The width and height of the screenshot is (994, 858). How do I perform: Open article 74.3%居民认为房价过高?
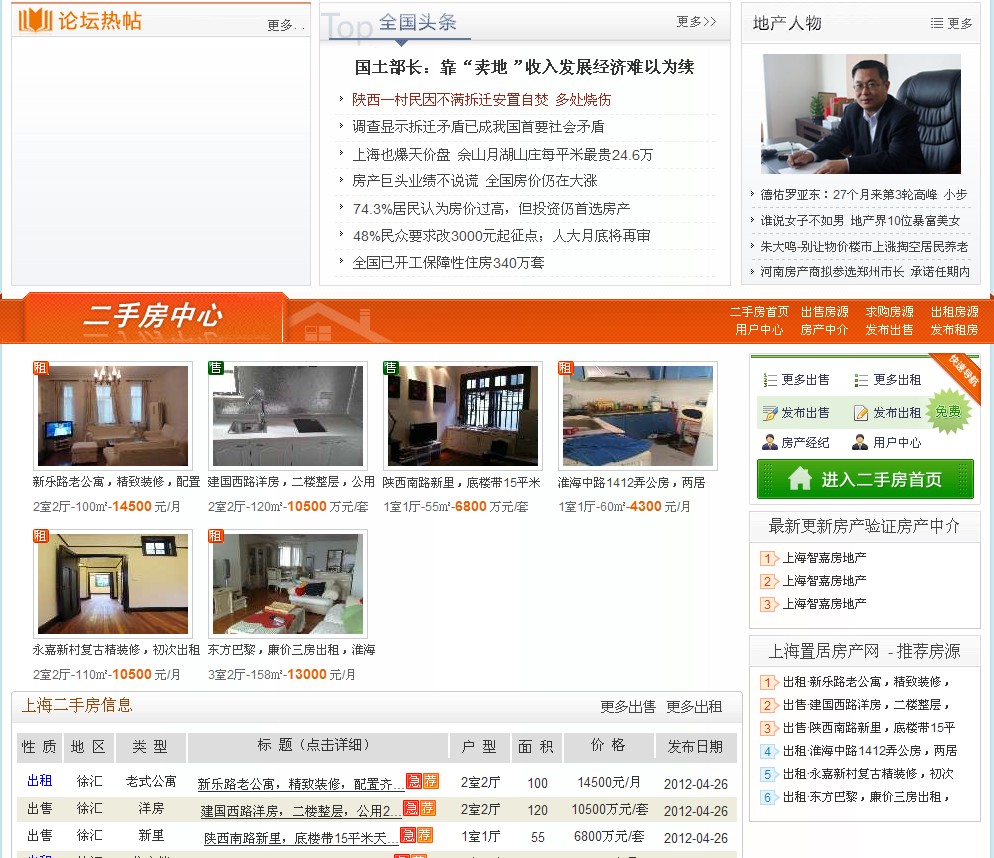coord(491,209)
